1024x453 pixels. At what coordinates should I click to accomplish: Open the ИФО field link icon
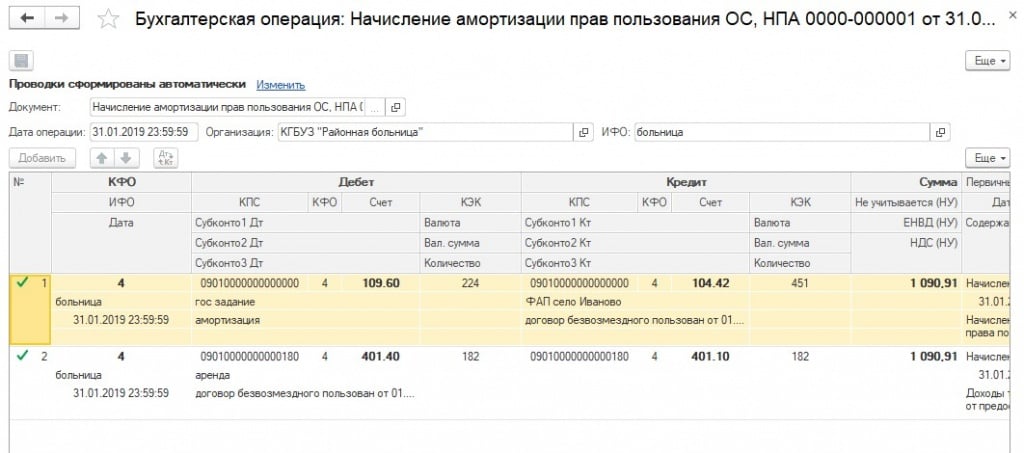[939, 132]
